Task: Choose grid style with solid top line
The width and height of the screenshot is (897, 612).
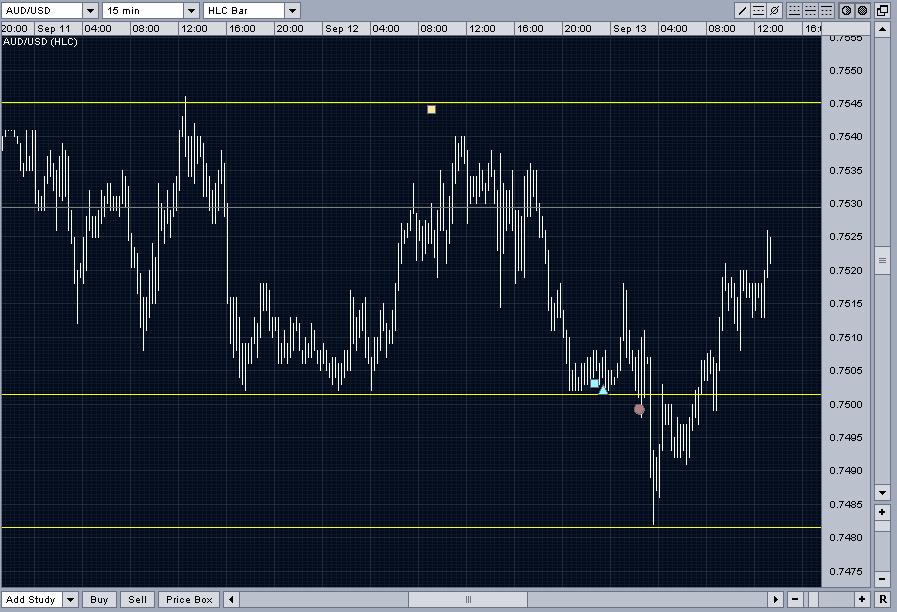Action: tap(826, 10)
